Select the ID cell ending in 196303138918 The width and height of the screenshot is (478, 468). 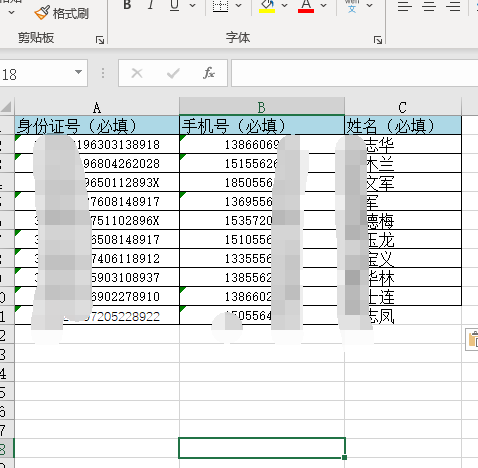(x=97, y=144)
